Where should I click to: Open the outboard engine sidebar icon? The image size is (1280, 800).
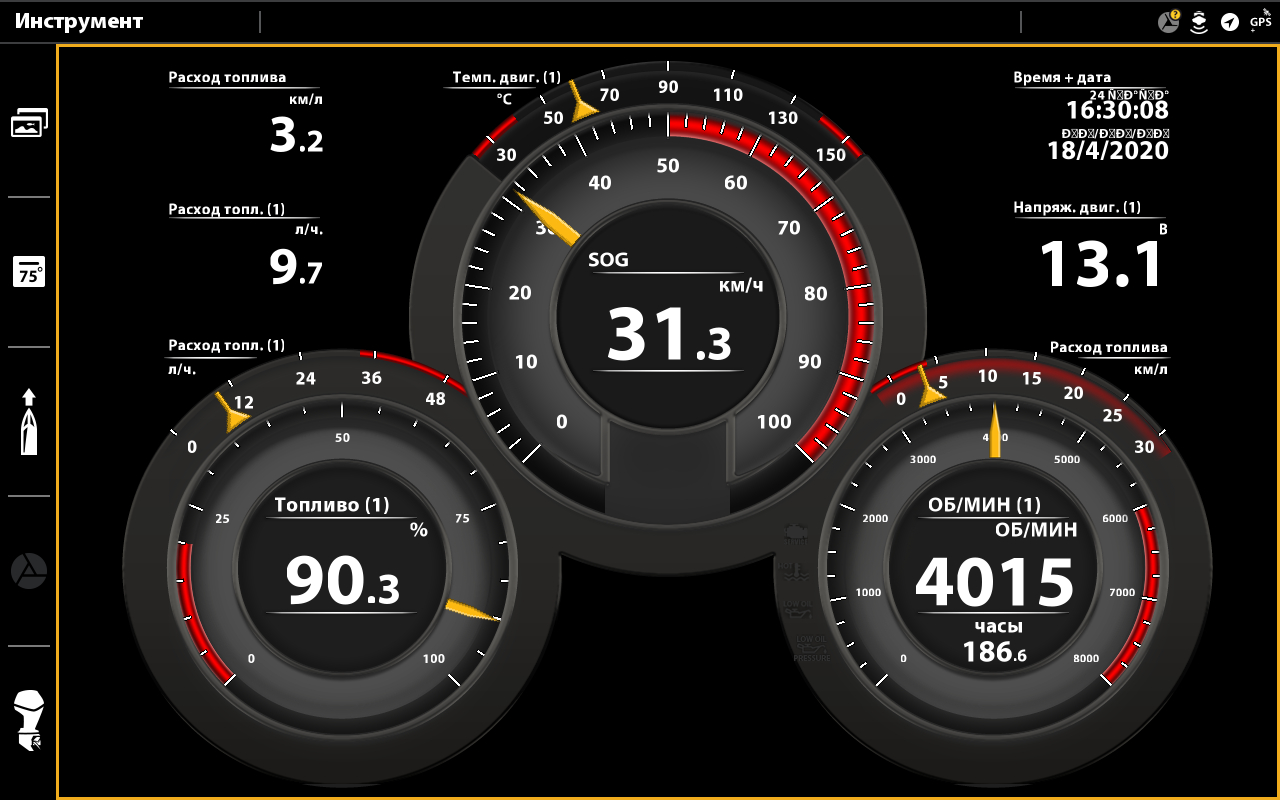pyautogui.click(x=29, y=721)
